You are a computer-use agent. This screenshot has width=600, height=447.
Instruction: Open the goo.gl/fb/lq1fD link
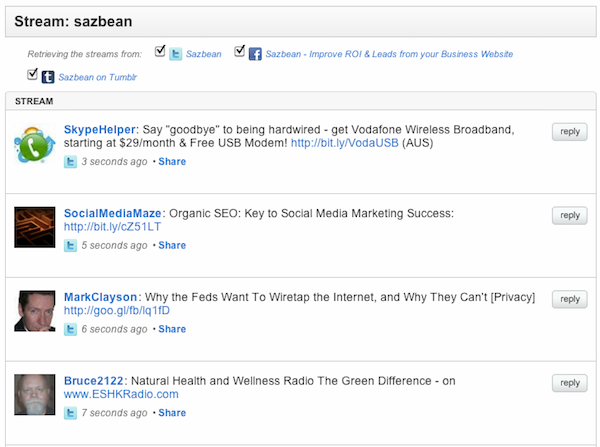coord(117,311)
